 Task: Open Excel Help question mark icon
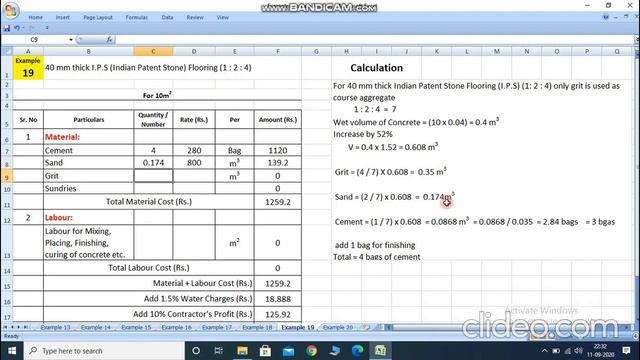[x=606, y=17]
